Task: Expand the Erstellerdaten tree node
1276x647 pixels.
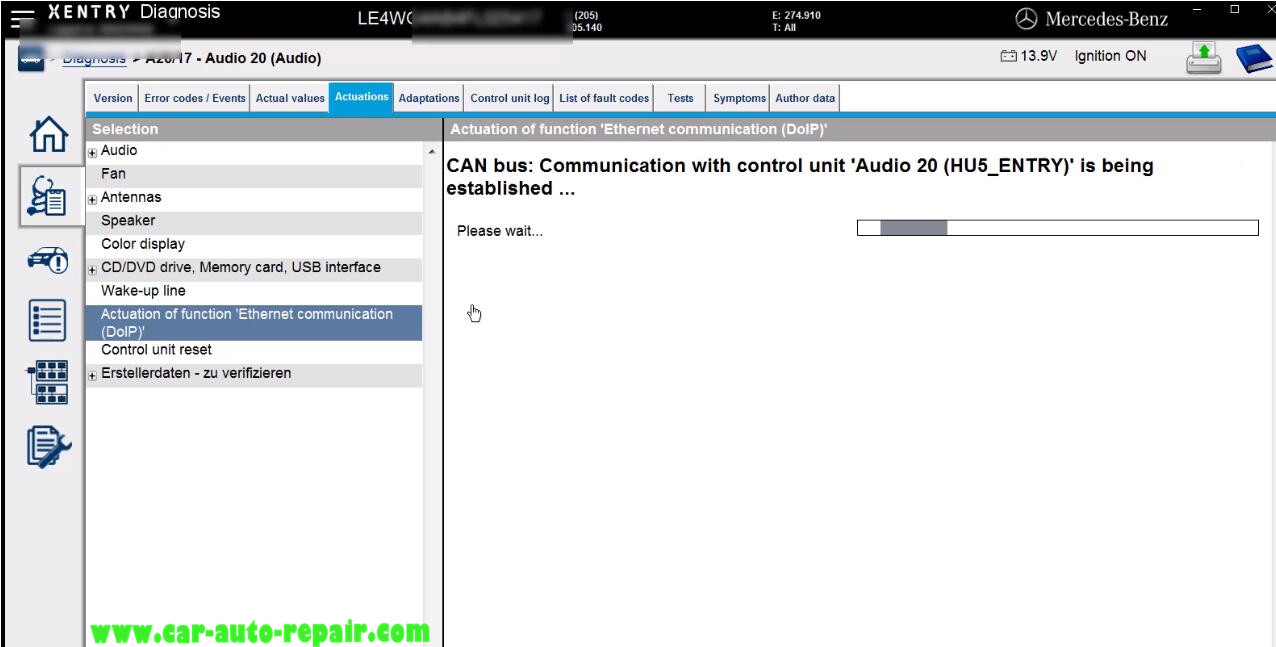Action: click(93, 375)
